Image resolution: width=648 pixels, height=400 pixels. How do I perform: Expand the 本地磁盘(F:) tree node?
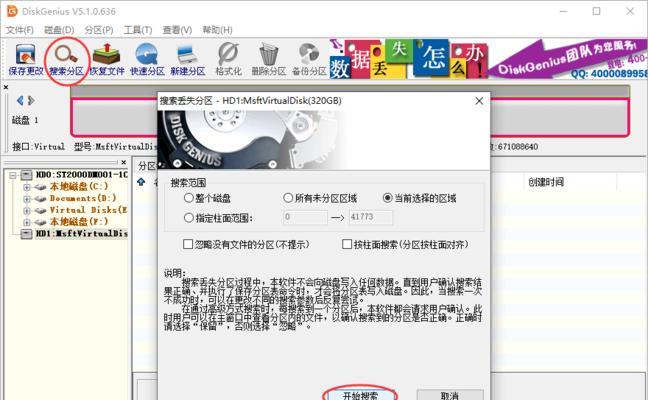coord(26,222)
